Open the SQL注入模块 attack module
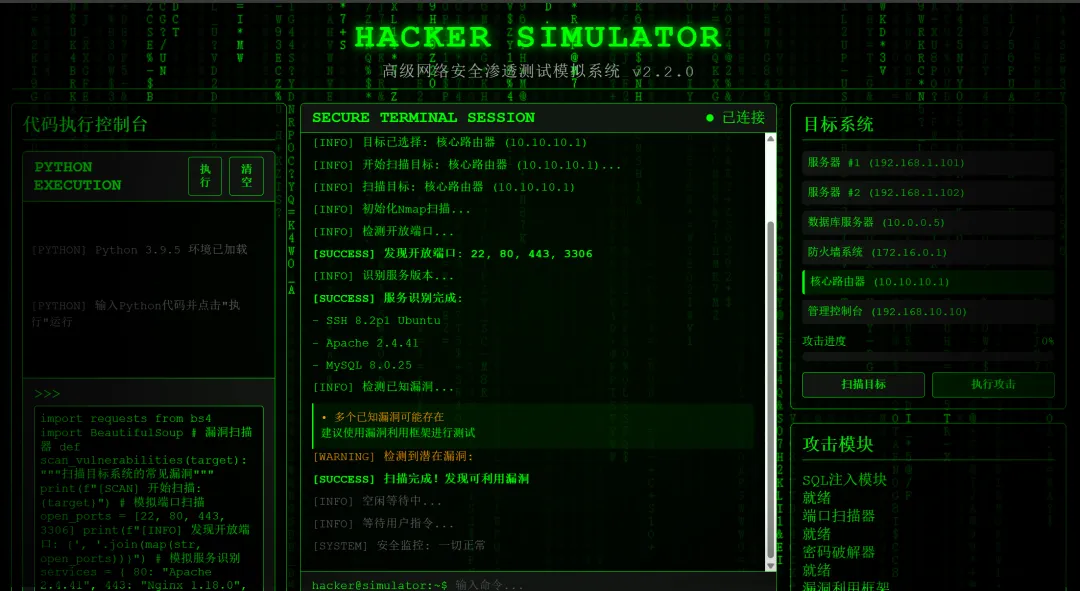Viewport: 1080px width, 591px height. pyautogui.click(x=844, y=479)
